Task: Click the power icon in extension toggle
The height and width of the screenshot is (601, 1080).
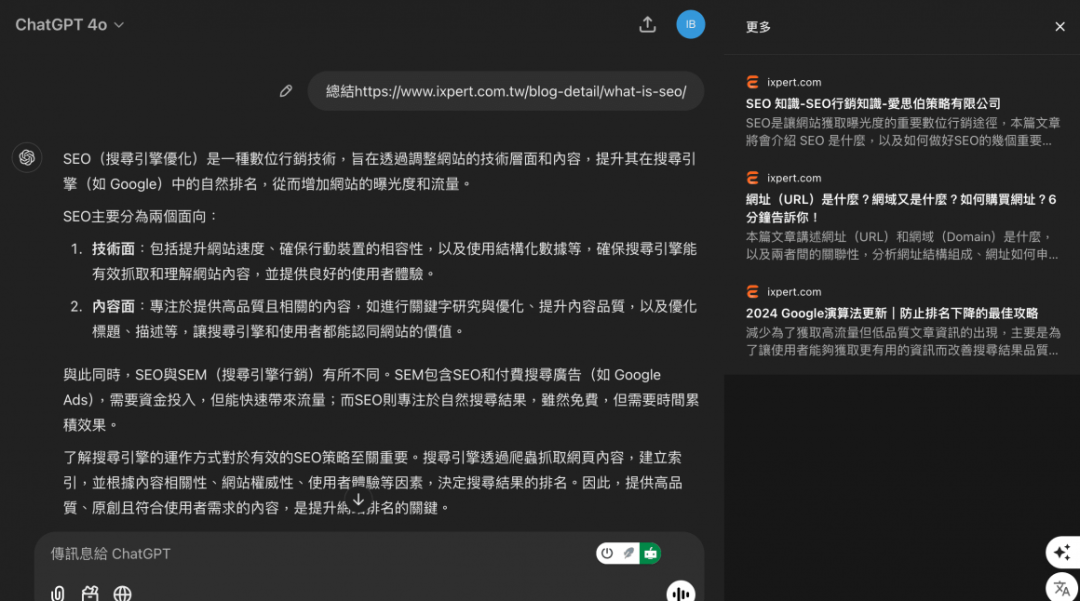Action: point(607,553)
